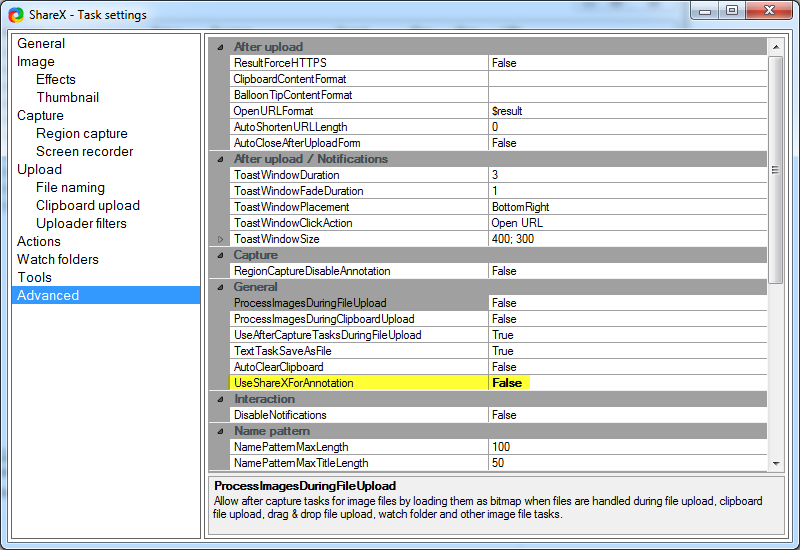Viewport: 800px width, 550px height.
Task: Open the Upload settings page
Action: pyautogui.click(x=39, y=169)
